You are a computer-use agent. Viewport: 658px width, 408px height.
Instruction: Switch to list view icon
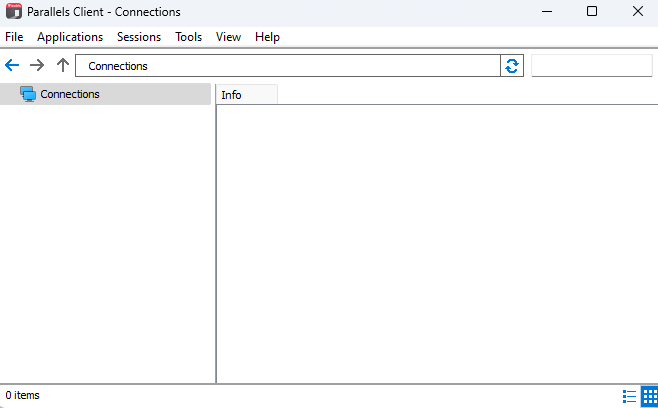pos(629,396)
